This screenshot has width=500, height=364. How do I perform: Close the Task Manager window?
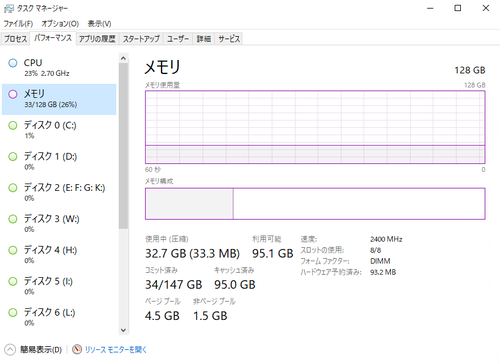[x=486, y=8]
